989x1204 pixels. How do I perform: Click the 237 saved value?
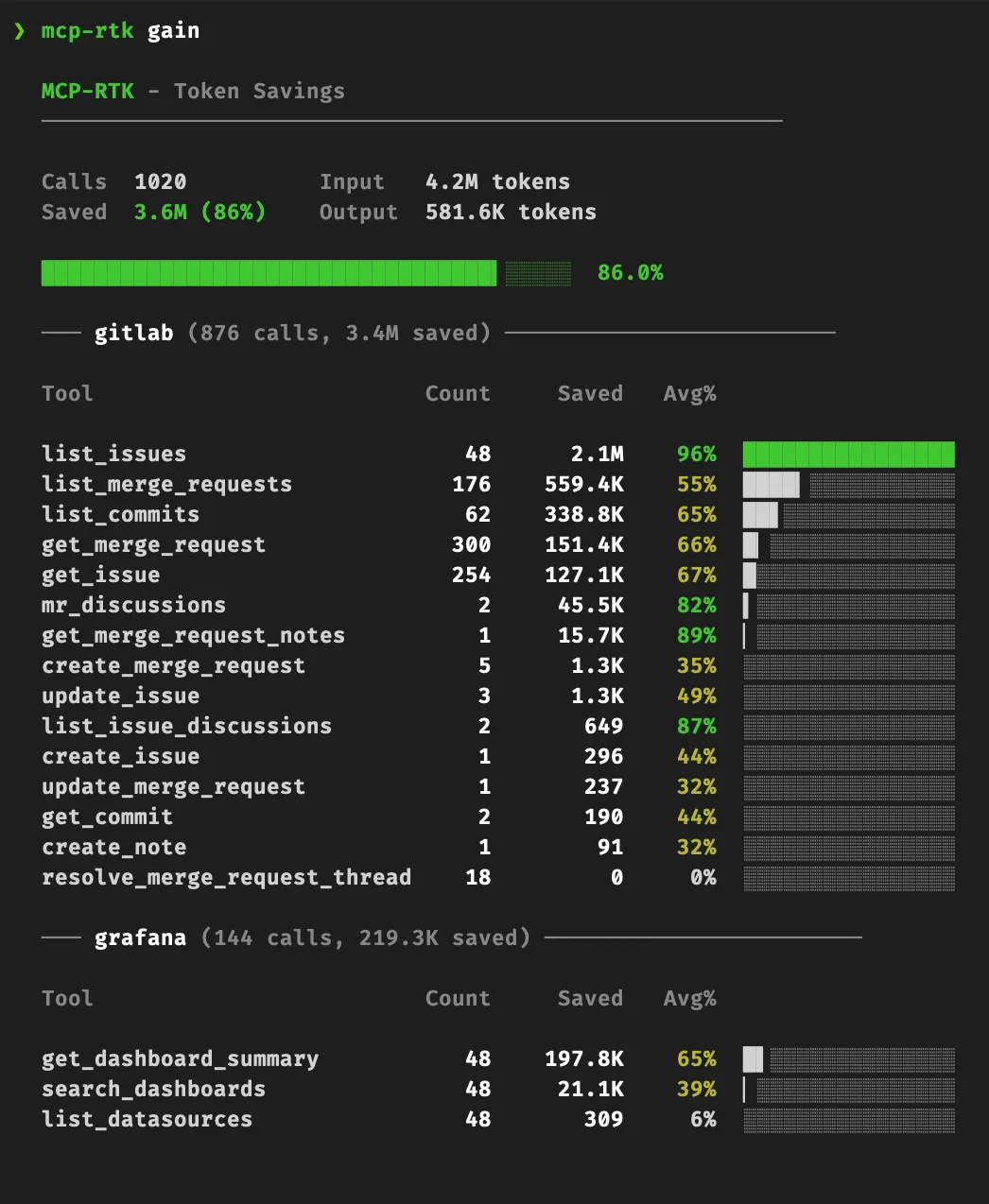[604, 786]
